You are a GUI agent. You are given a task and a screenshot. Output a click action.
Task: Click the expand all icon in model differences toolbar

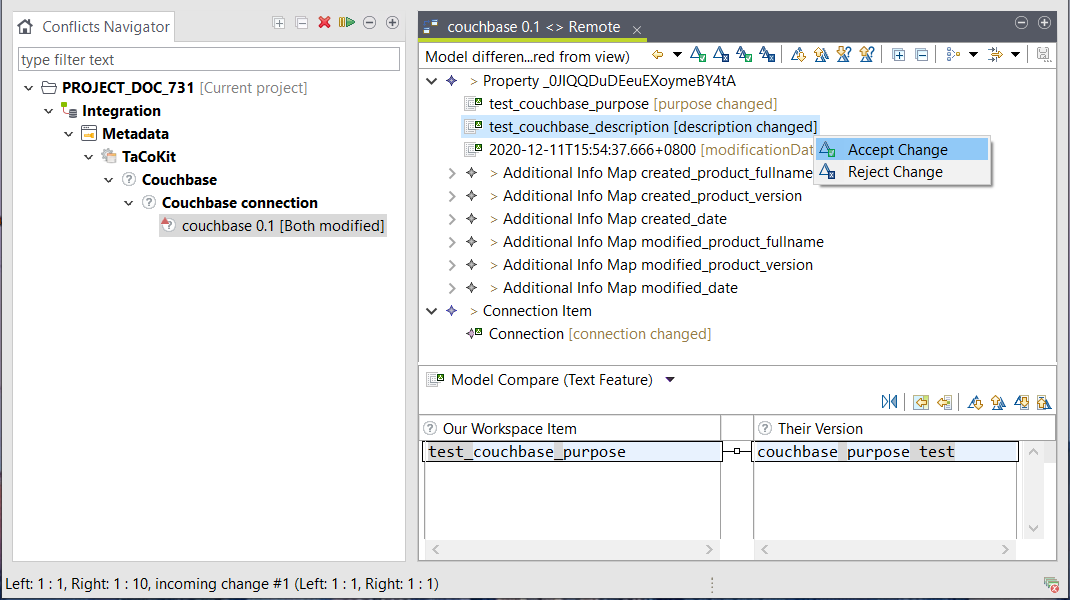[899, 55]
